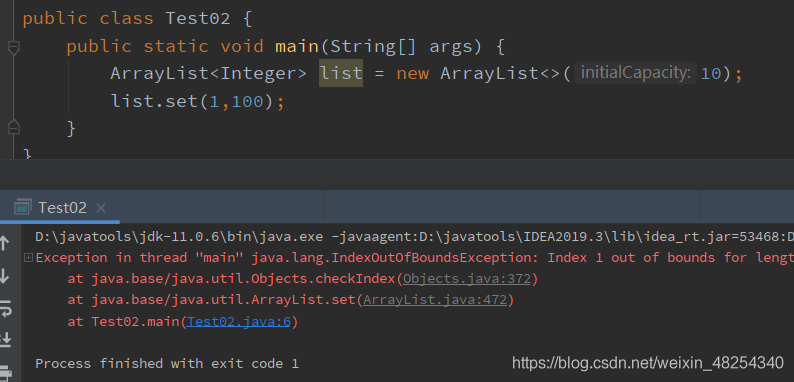Click the scroll-to-end console icon

[x=5, y=339]
